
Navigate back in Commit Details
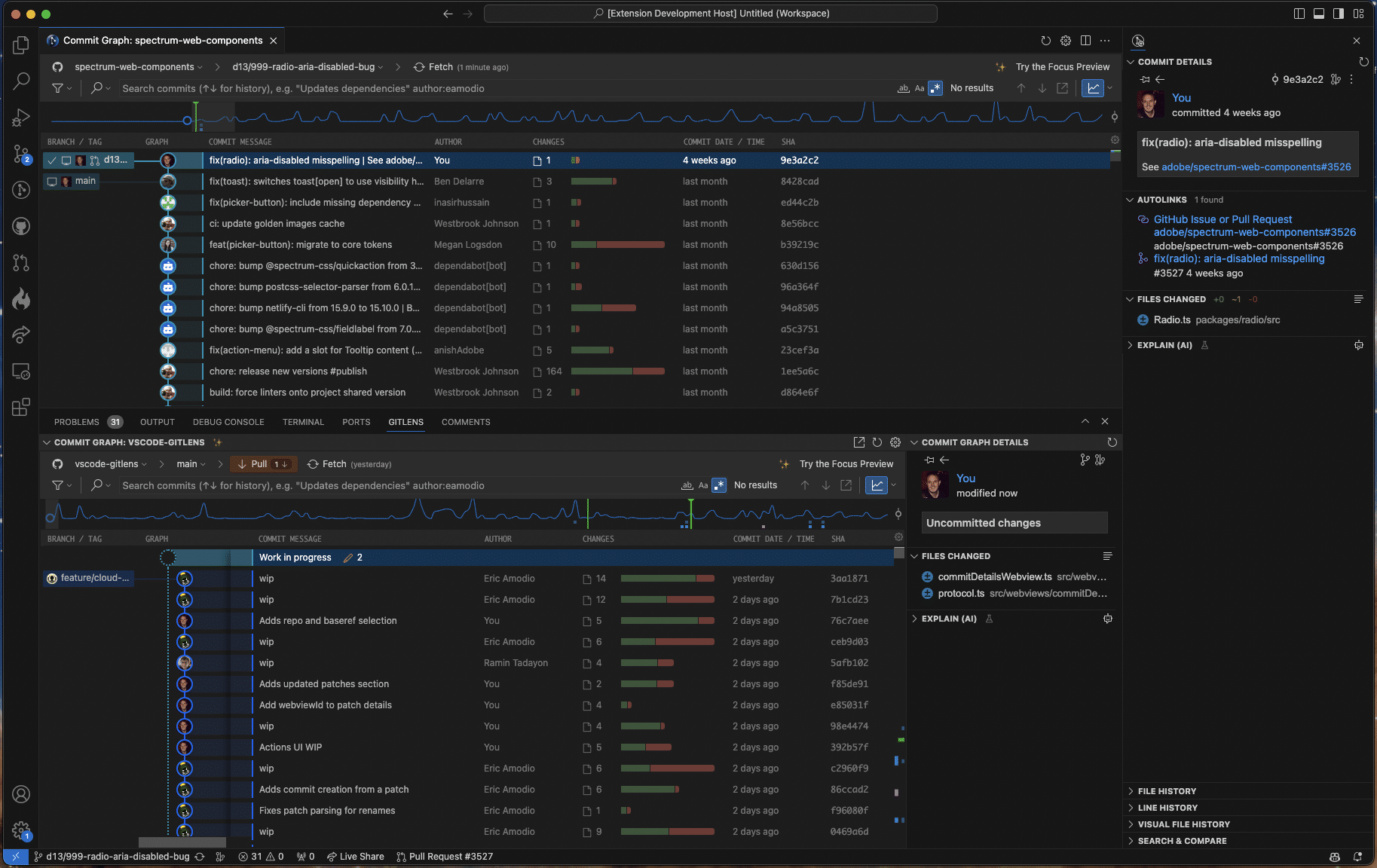[x=1160, y=79]
